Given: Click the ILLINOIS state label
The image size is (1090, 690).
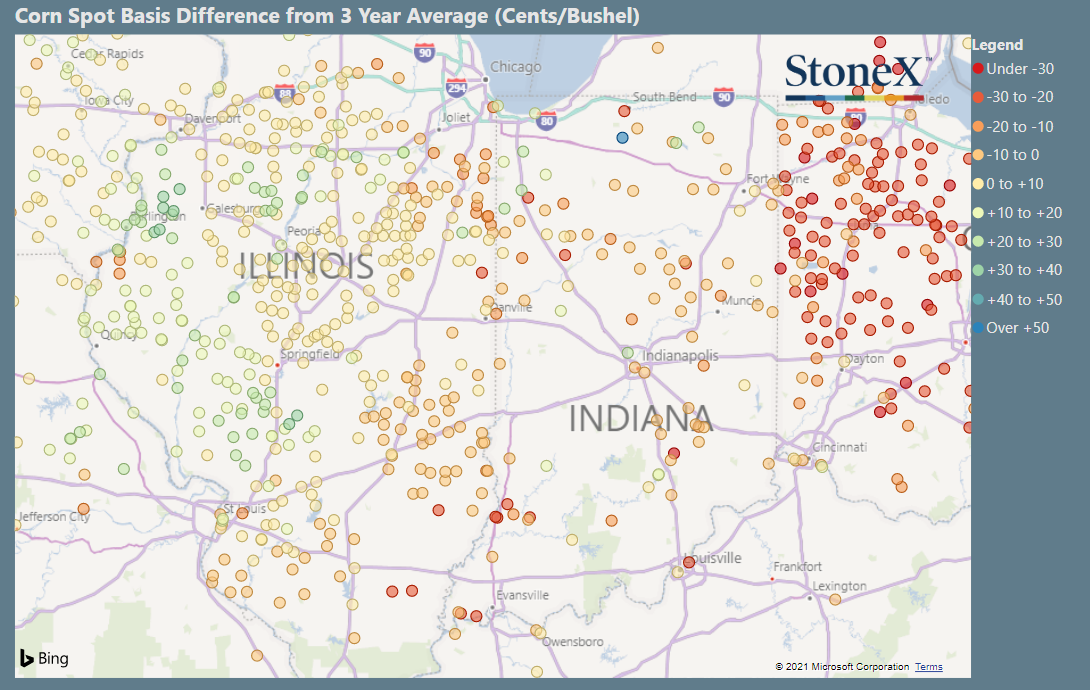Looking at the screenshot, I should pyautogui.click(x=306, y=265).
